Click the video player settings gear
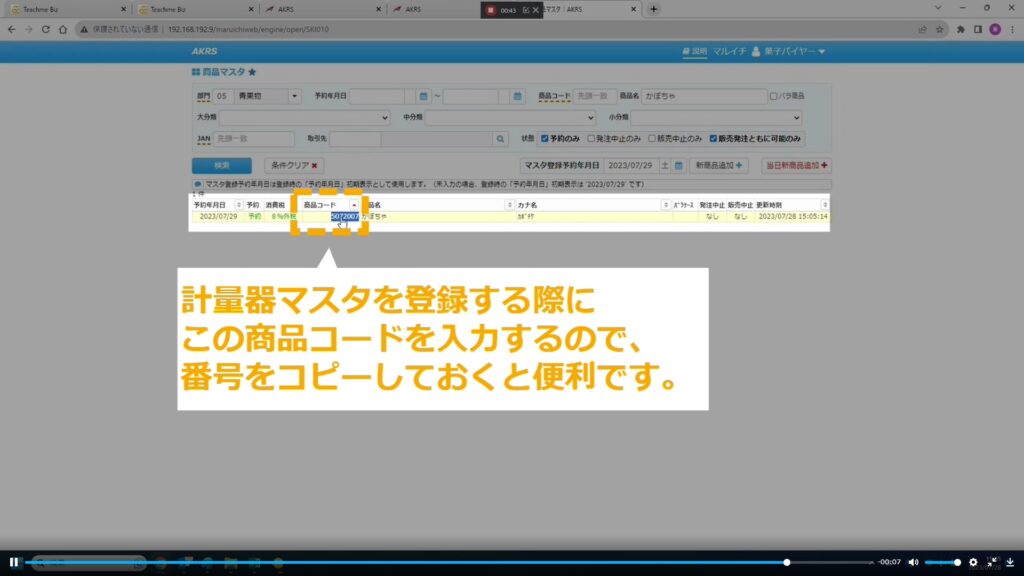The width and height of the screenshot is (1024, 576). click(973, 562)
